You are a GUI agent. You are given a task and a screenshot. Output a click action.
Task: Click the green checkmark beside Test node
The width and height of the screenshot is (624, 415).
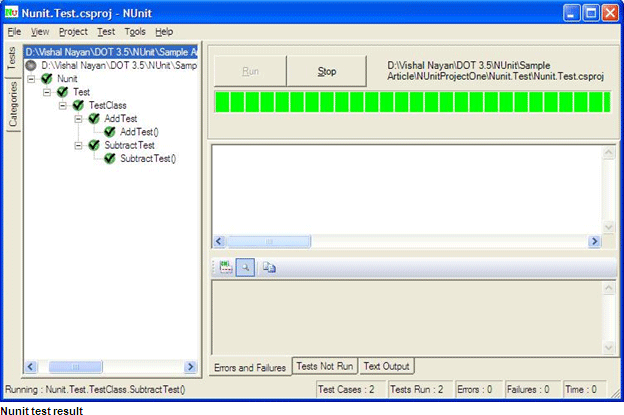pyautogui.click(x=62, y=92)
